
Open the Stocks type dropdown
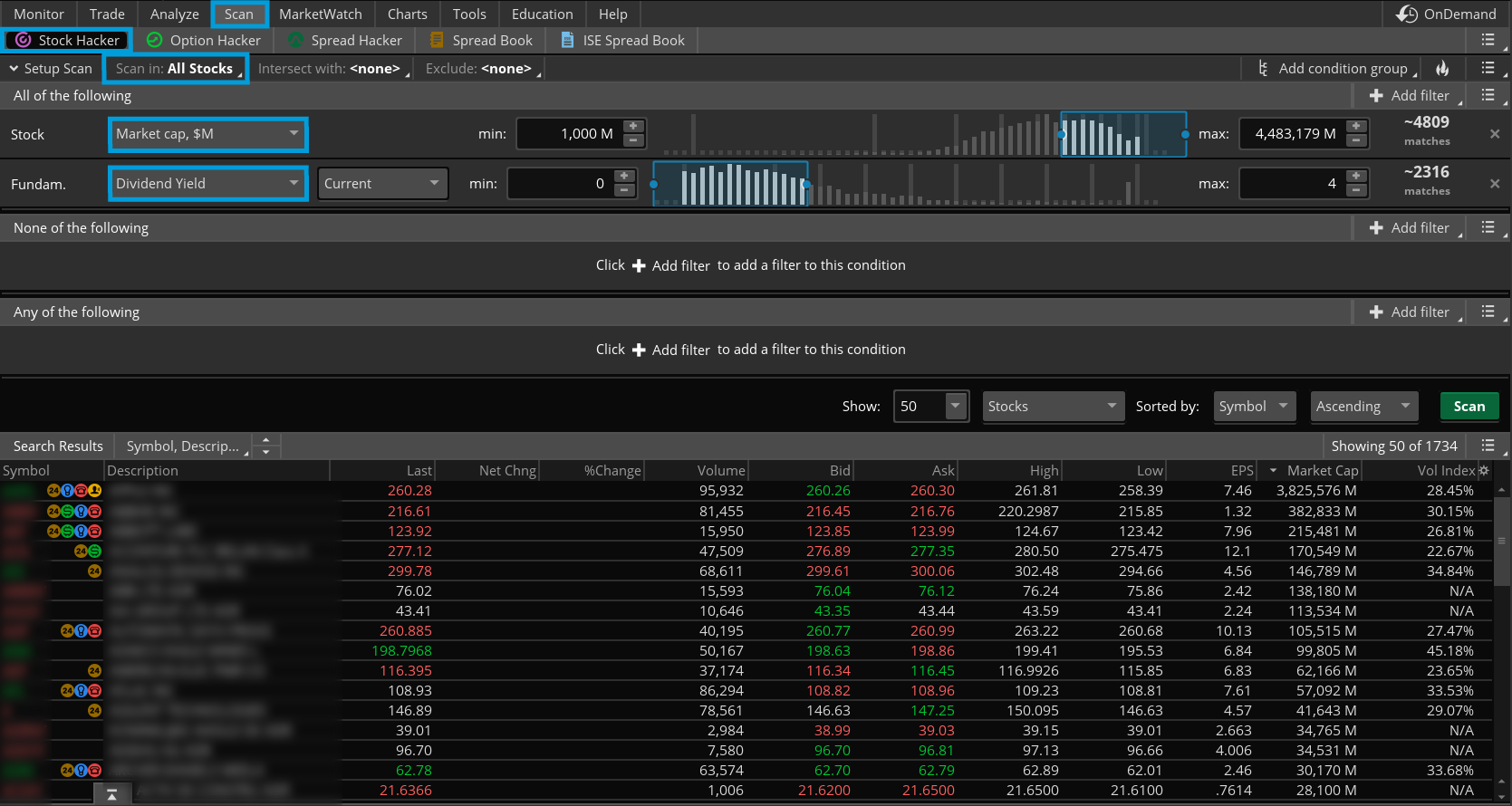click(1053, 406)
